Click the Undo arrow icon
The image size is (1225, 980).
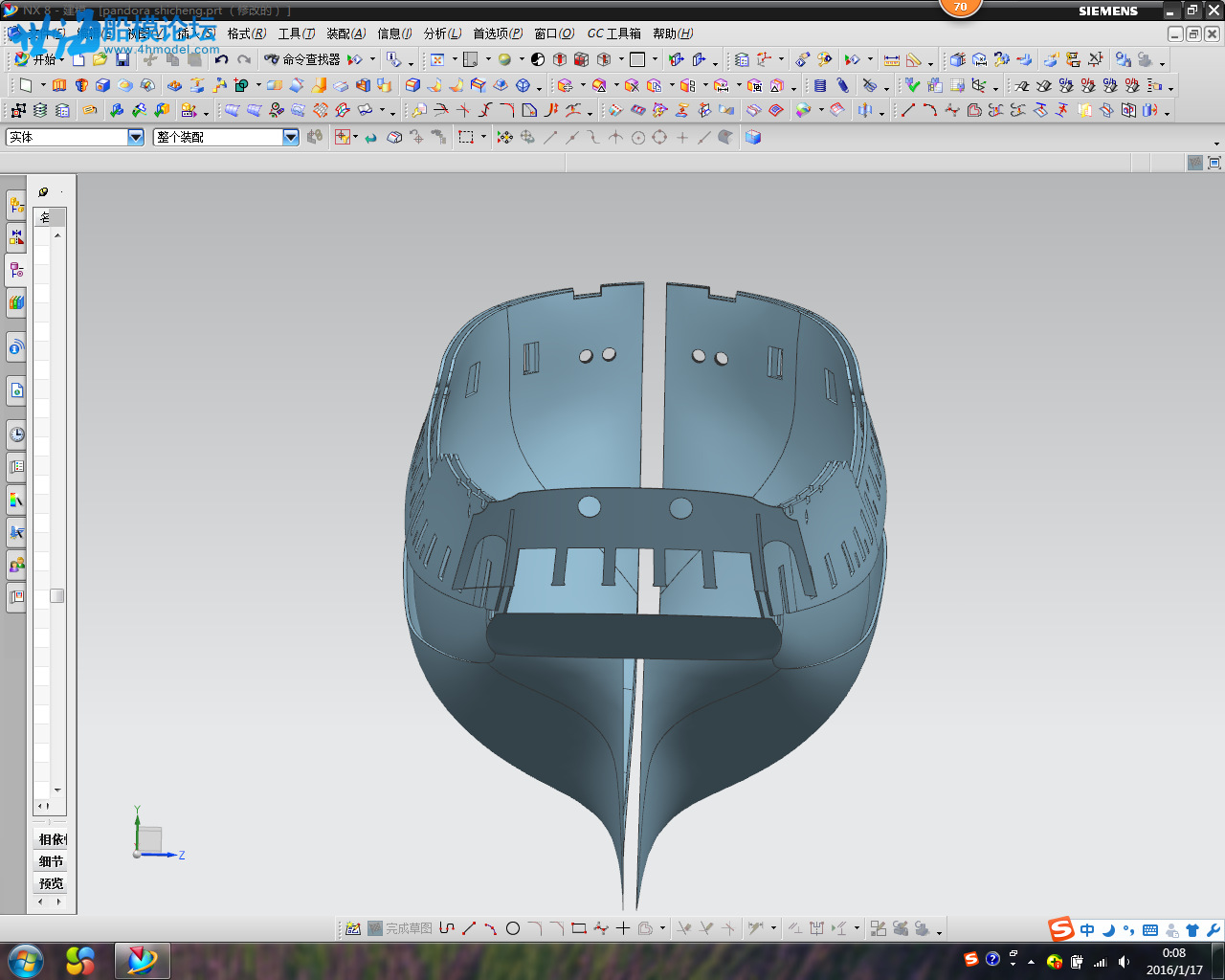click(222, 59)
